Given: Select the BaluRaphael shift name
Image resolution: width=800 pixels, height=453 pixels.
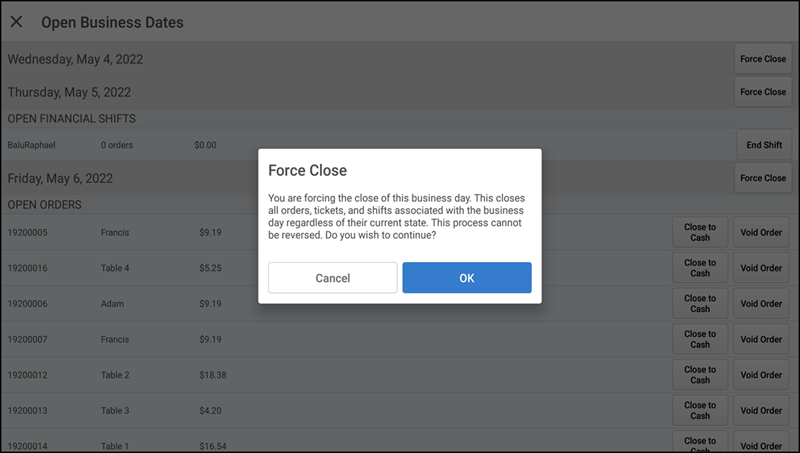Looking at the screenshot, I should pyautogui.click(x=31, y=145).
